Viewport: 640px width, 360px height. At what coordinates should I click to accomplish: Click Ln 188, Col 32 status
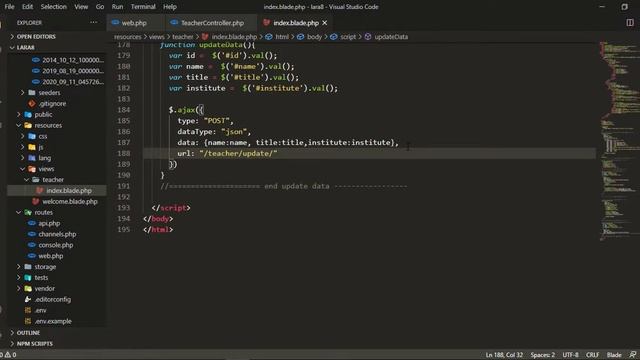click(504, 355)
